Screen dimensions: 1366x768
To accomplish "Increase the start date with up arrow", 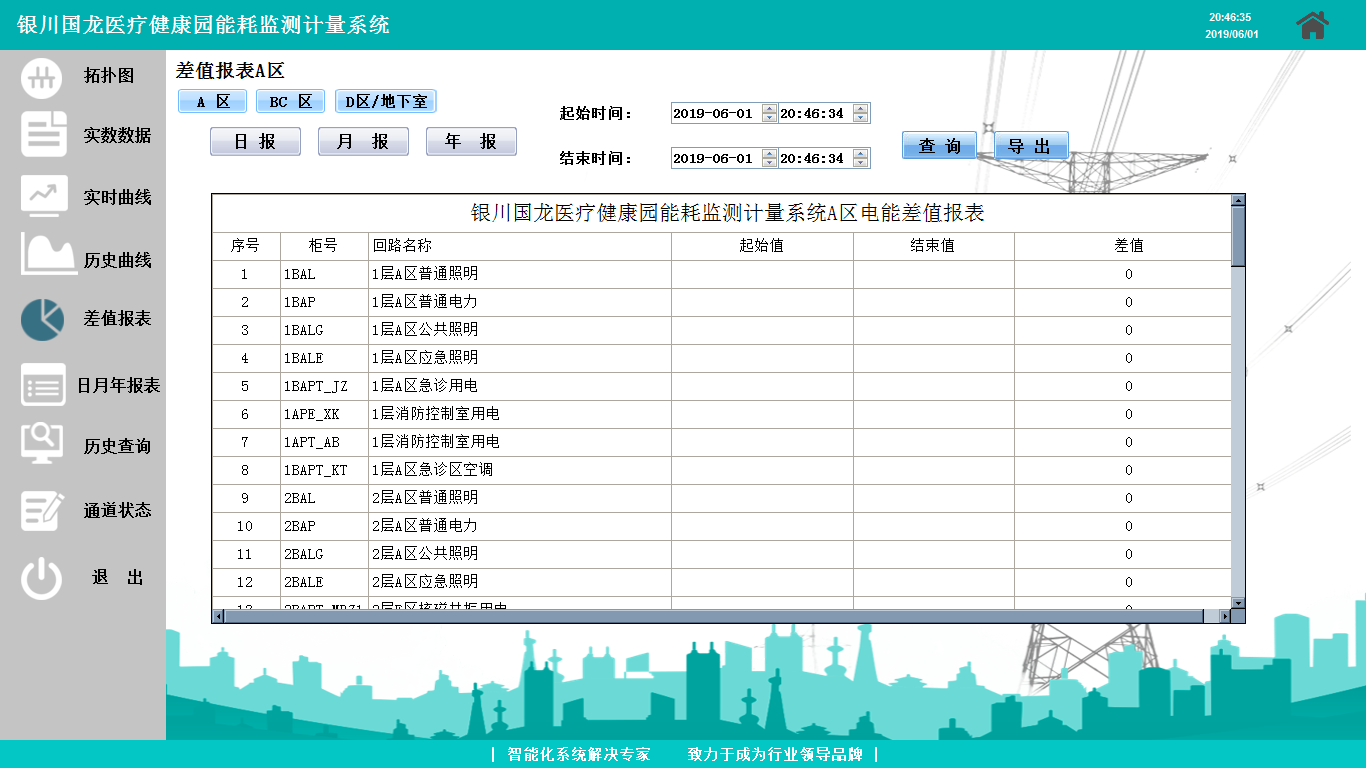I will click(769, 109).
